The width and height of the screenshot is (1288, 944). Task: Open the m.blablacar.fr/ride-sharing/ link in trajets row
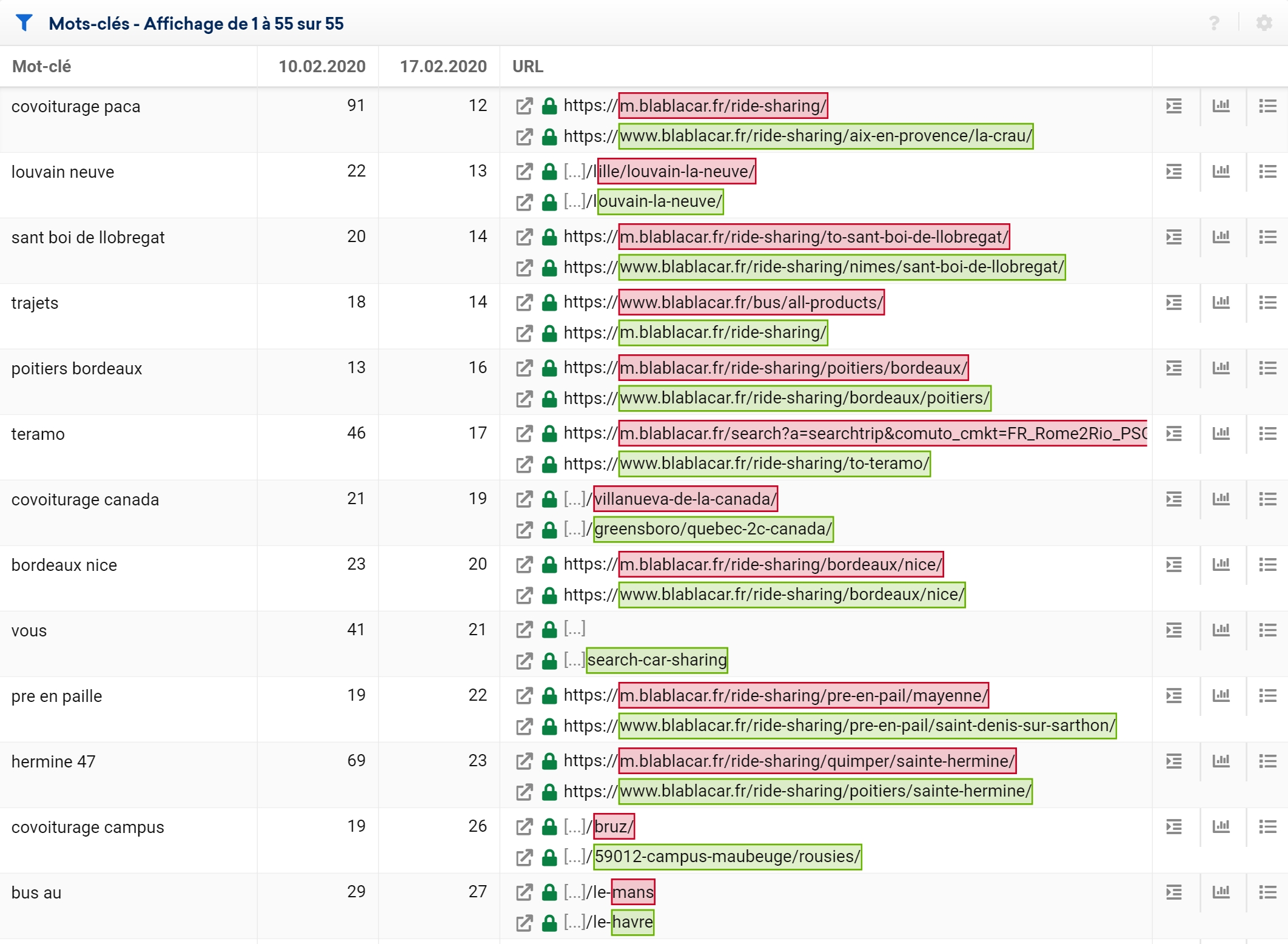[723, 332]
